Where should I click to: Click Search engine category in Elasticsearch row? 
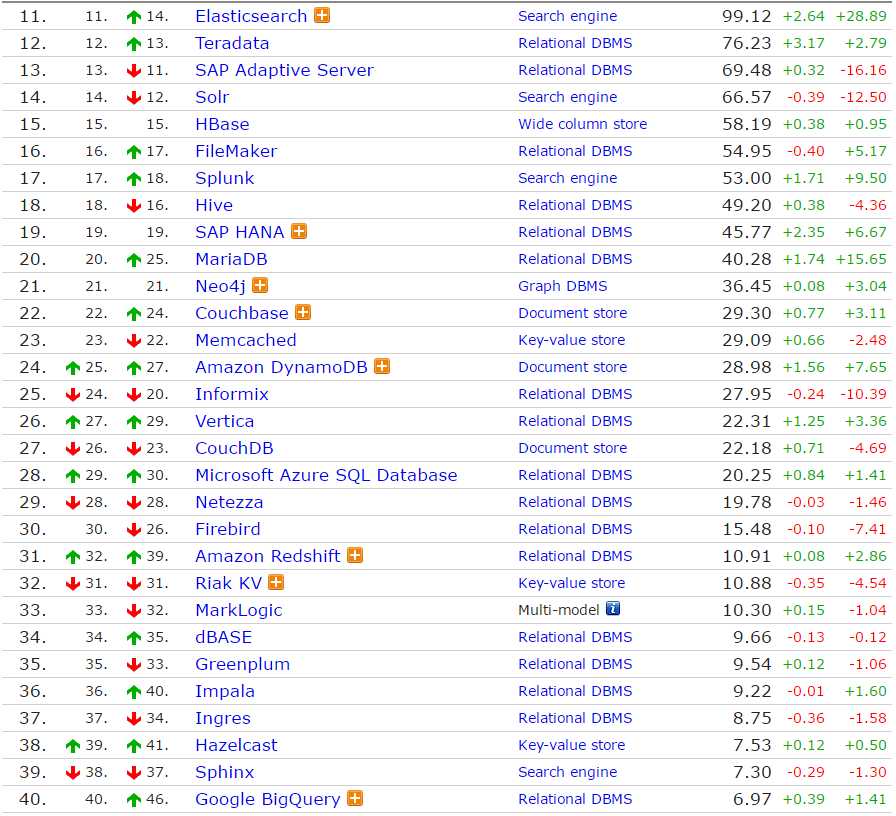tap(567, 16)
